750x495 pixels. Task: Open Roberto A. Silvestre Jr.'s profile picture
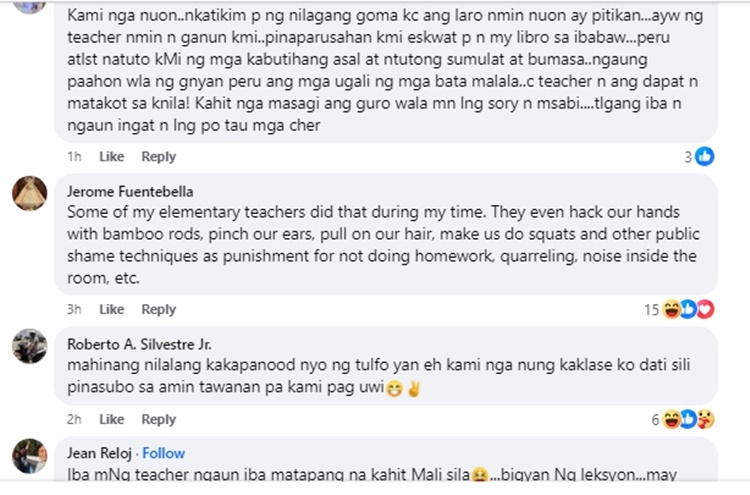29,347
